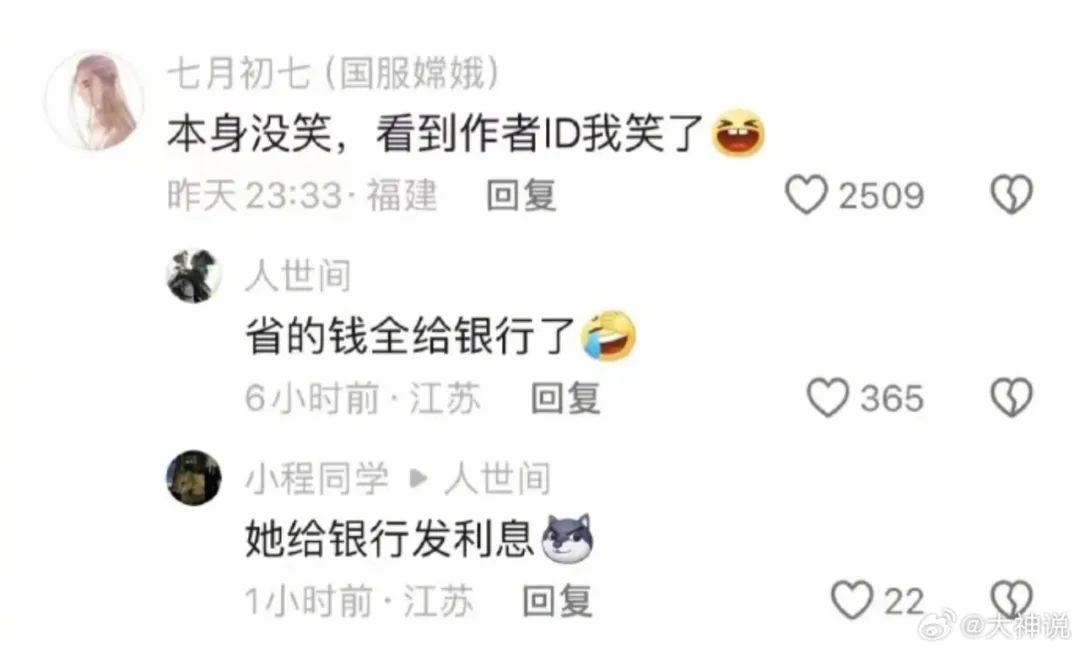
Task: Like 人世间's comment showing 365 likes
Action: 827,398
